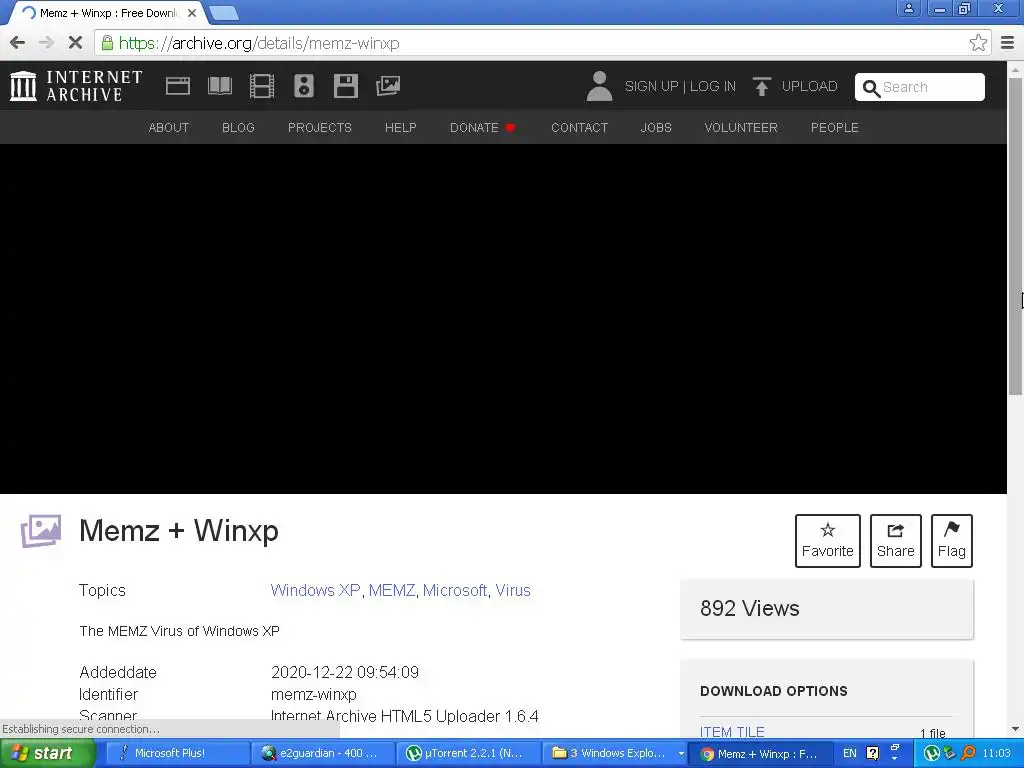Open the BLOG menu link
Image resolution: width=1024 pixels, height=768 pixels.
pos(238,127)
